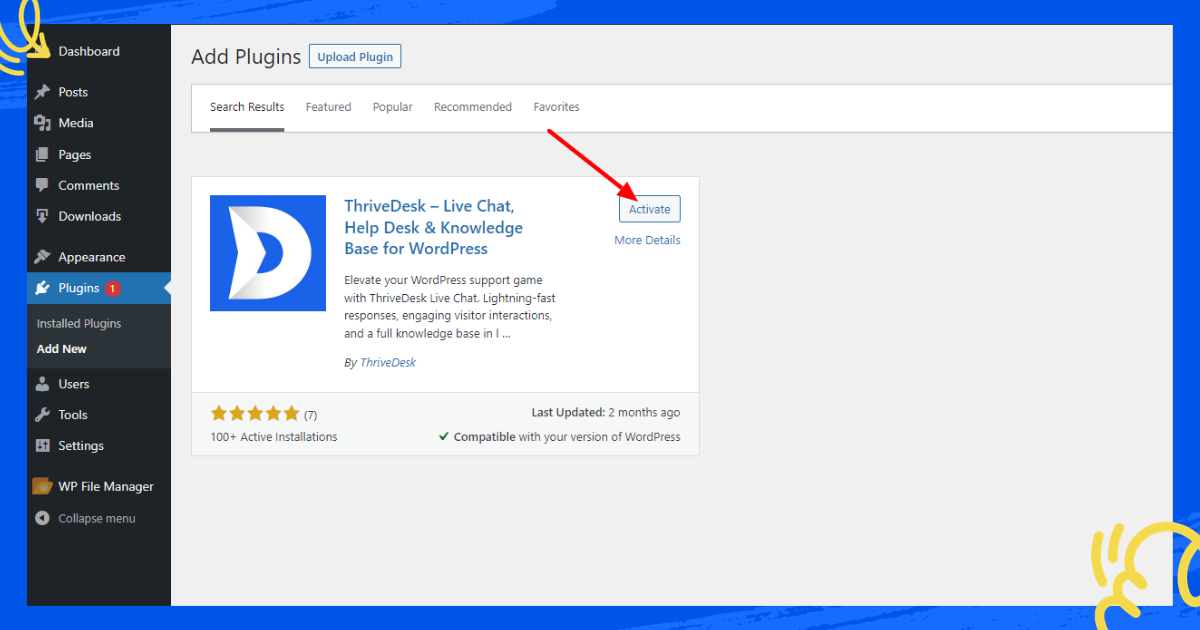Click the Tools wrench icon
The height and width of the screenshot is (630, 1200).
coord(42,415)
